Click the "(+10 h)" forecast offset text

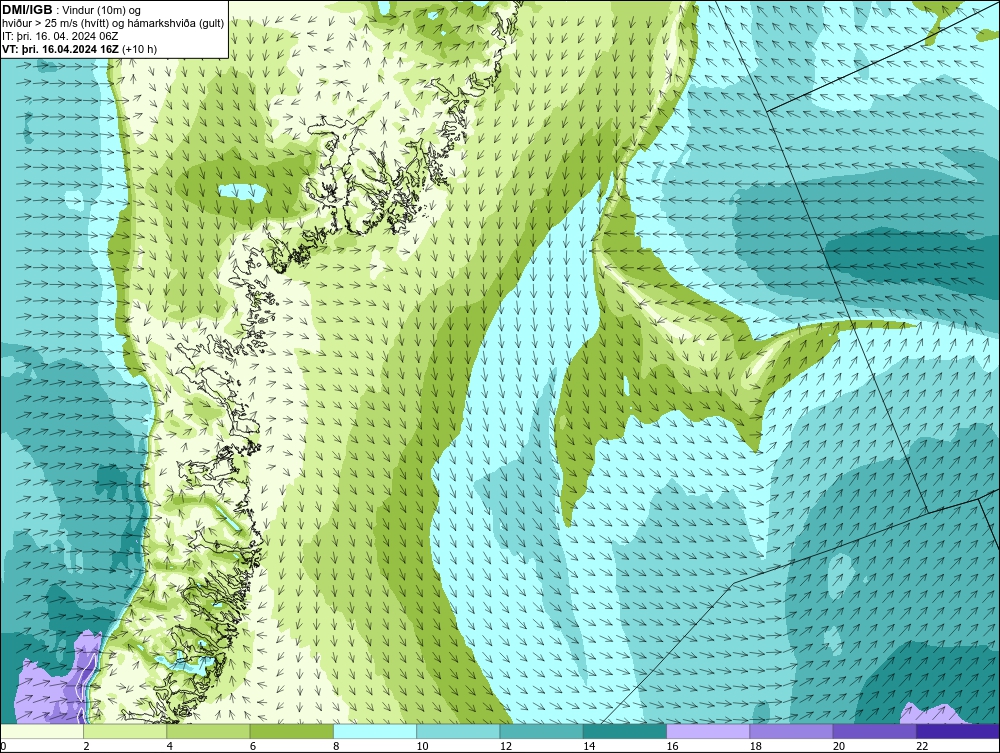point(140,48)
